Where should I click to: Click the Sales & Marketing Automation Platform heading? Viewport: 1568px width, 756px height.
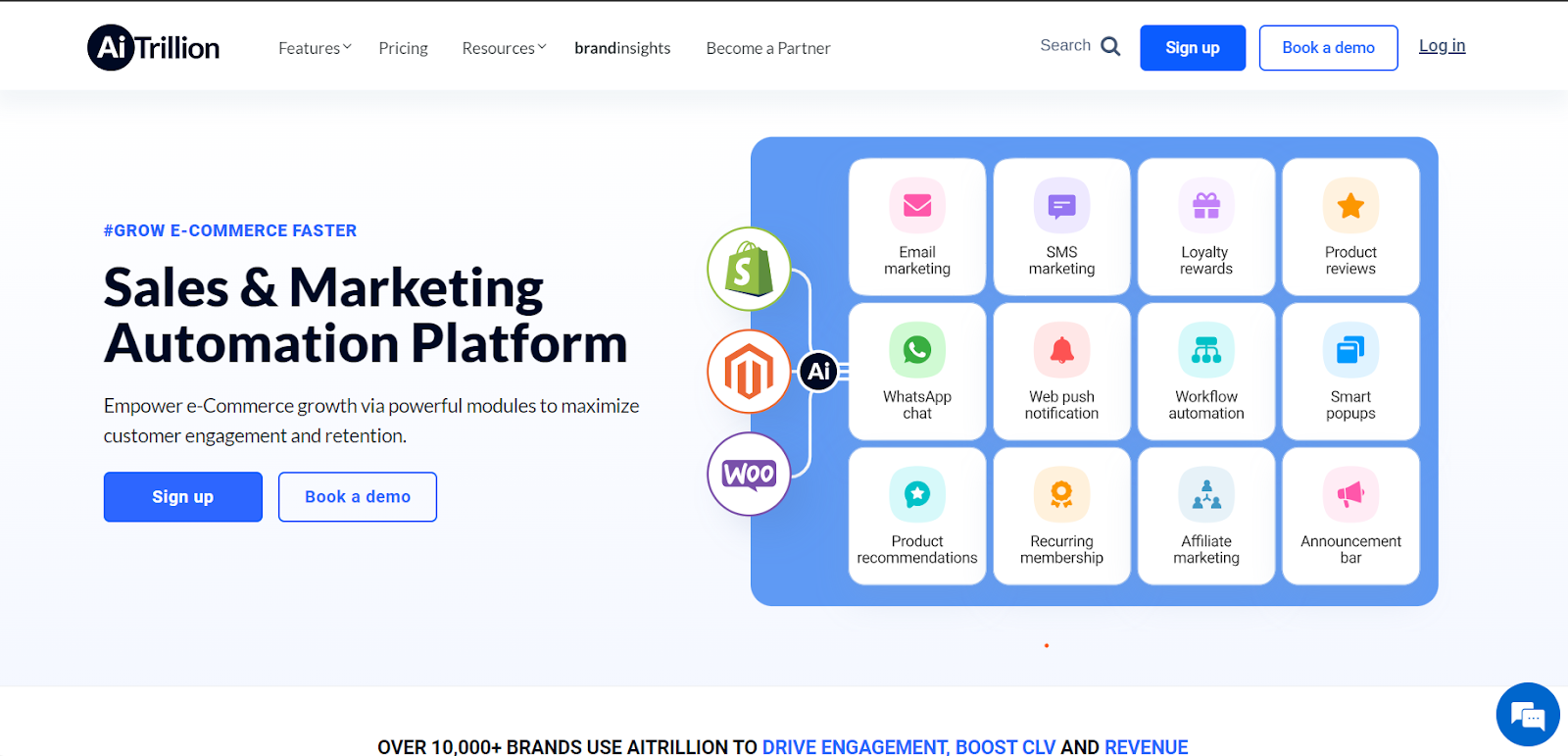pyautogui.click(x=366, y=315)
